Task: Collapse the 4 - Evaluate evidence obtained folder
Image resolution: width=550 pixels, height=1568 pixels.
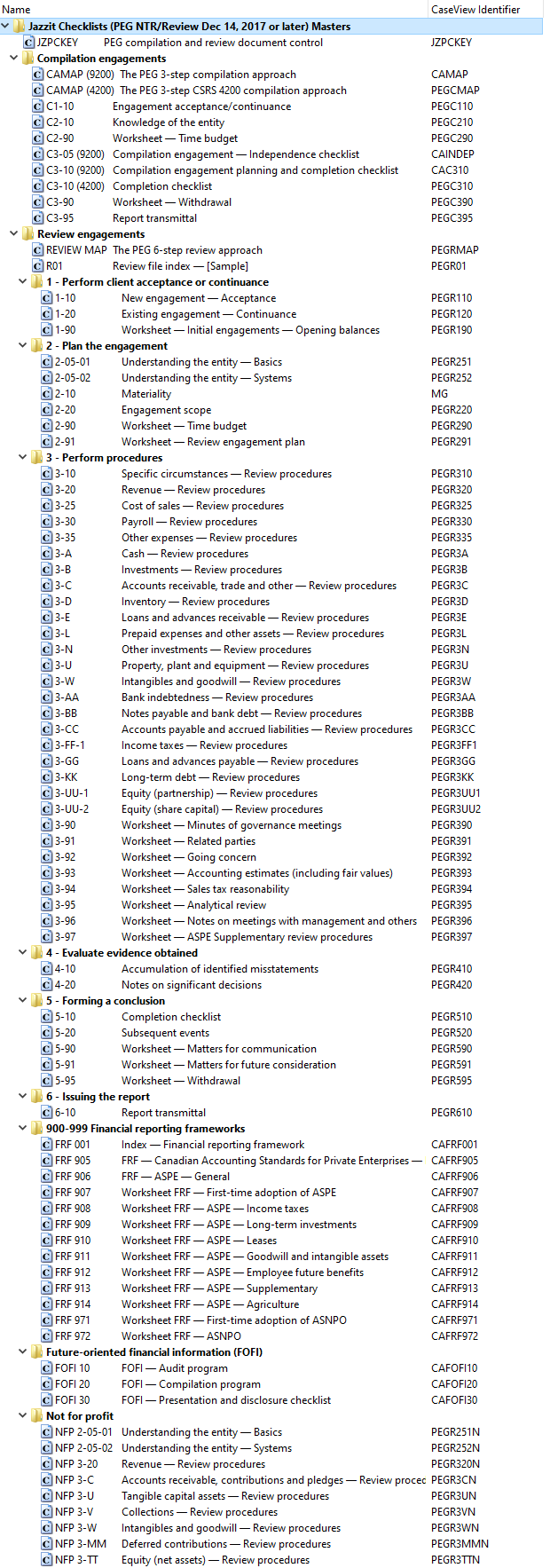Action: click(23, 953)
